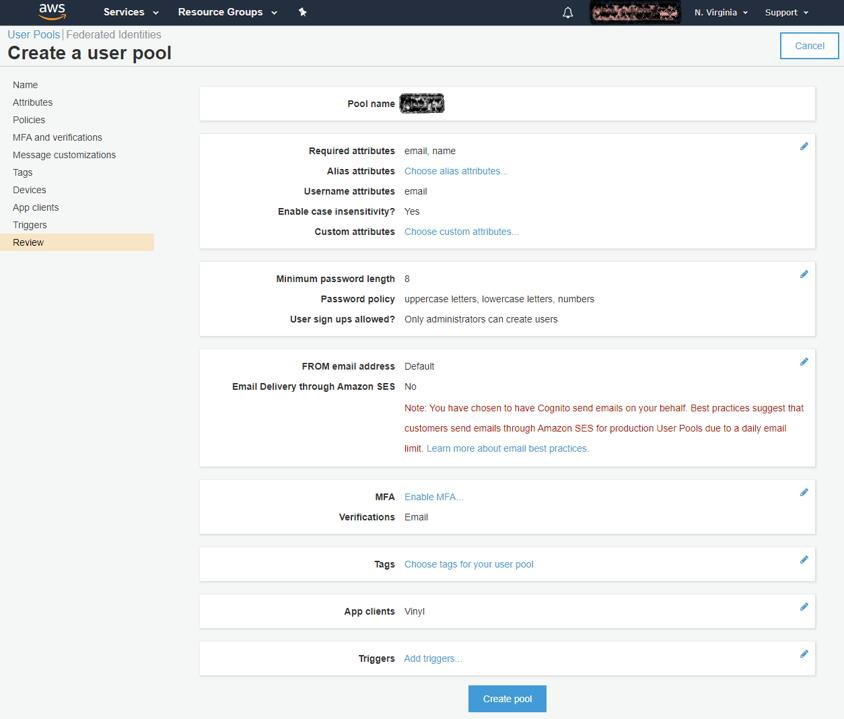This screenshot has width=844, height=719.
Task: Edit the FROM email address section pencil
Action: (x=804, y=362)
